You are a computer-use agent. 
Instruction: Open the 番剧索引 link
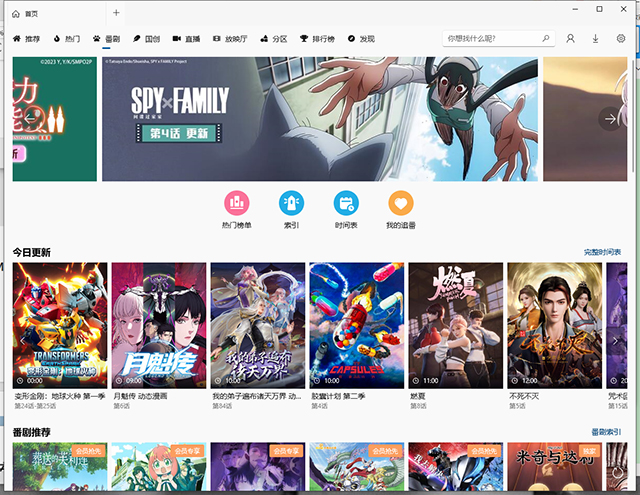[x=607, y=432]
